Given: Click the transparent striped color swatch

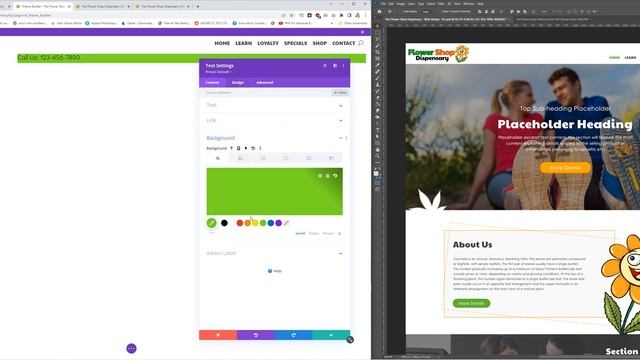Looking at the screenshot, I should point(286,223).
